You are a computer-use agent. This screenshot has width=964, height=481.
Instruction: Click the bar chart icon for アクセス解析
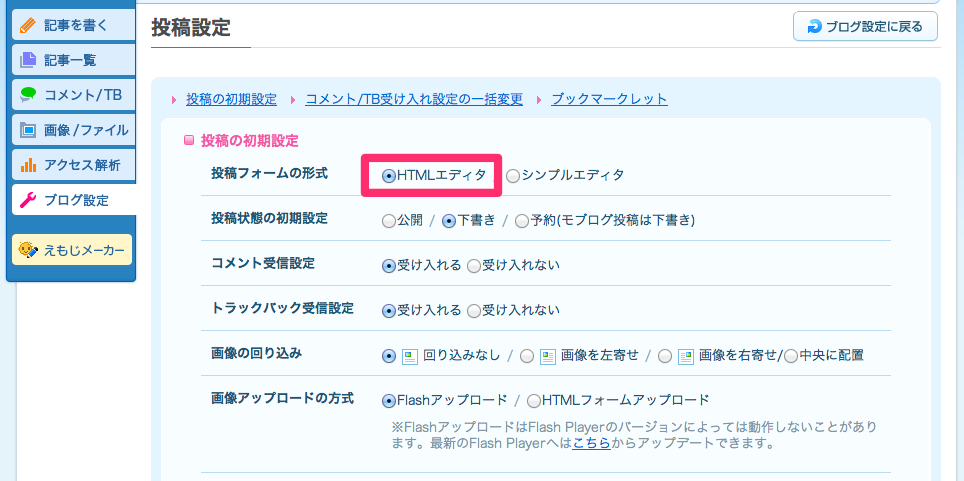tap(28, 165)
